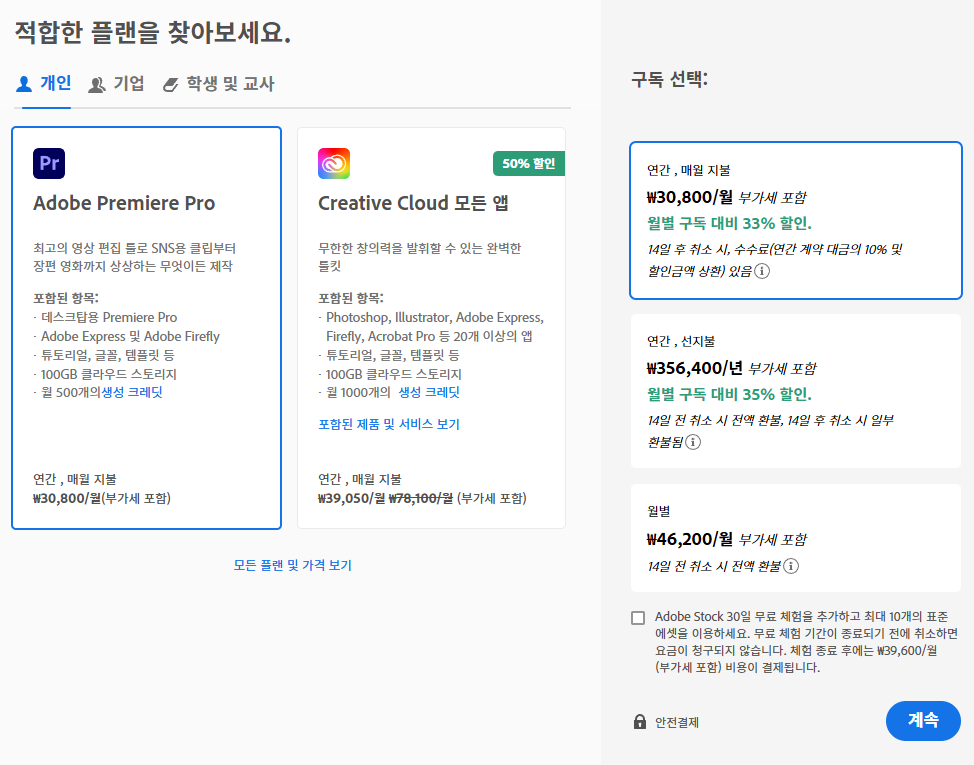Click the ₩30,800/월 price in Premiere Pro card

[67, 499]
